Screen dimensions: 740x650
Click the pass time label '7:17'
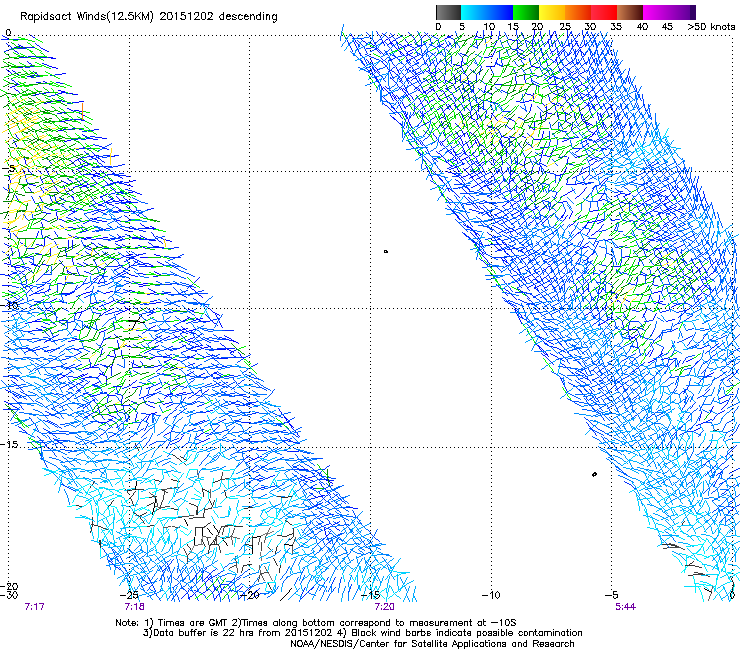34,607
